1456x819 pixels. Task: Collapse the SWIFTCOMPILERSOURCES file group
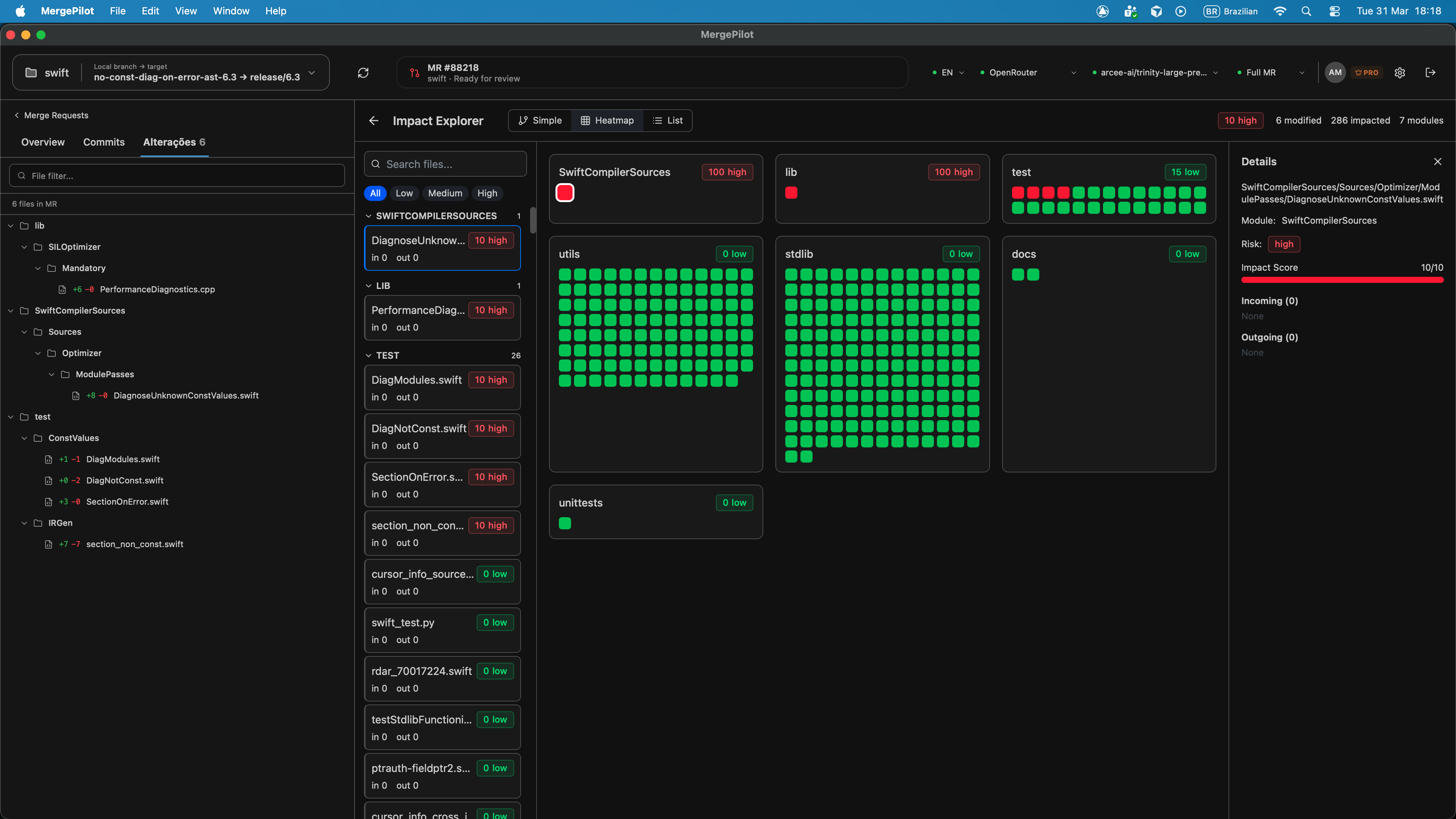pyautogui.click(x=368, y=215)
